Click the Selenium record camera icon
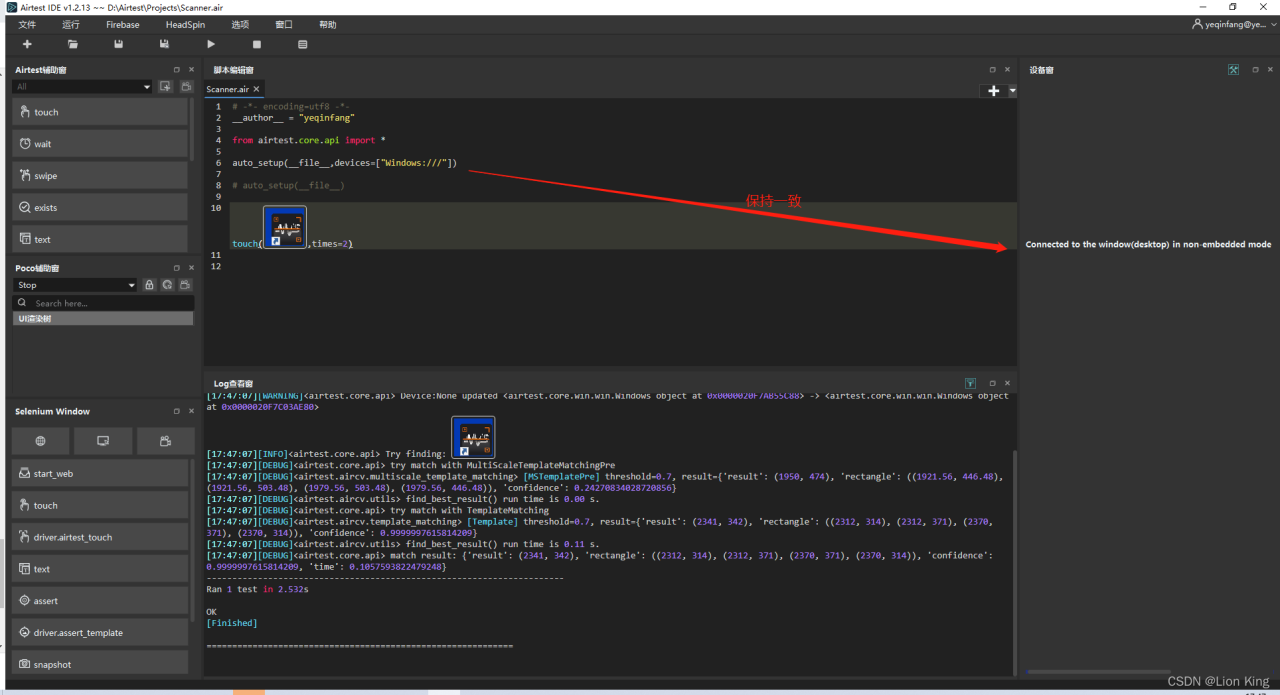This screenshot has width=1280, height=695. point(165,440)
